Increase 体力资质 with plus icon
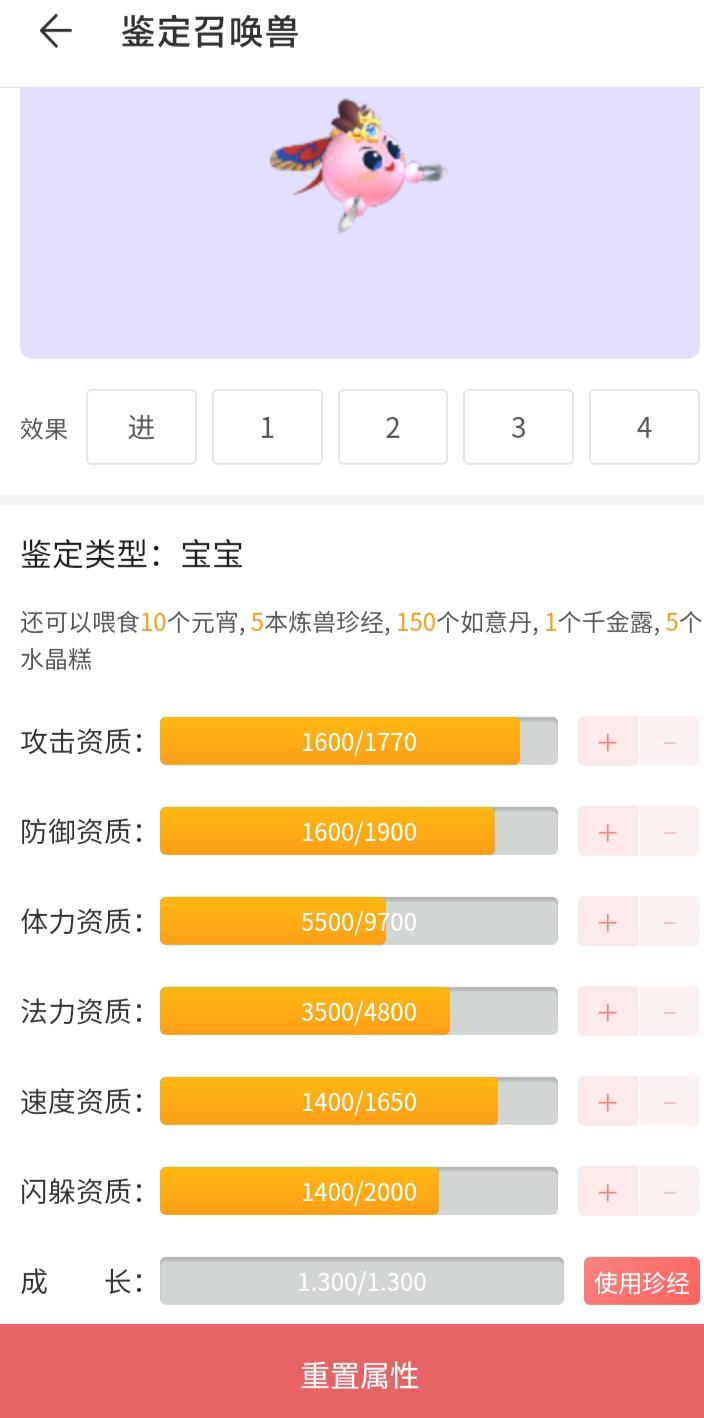This screenshot has height=1418, width=704. click(x=608, y=922)
